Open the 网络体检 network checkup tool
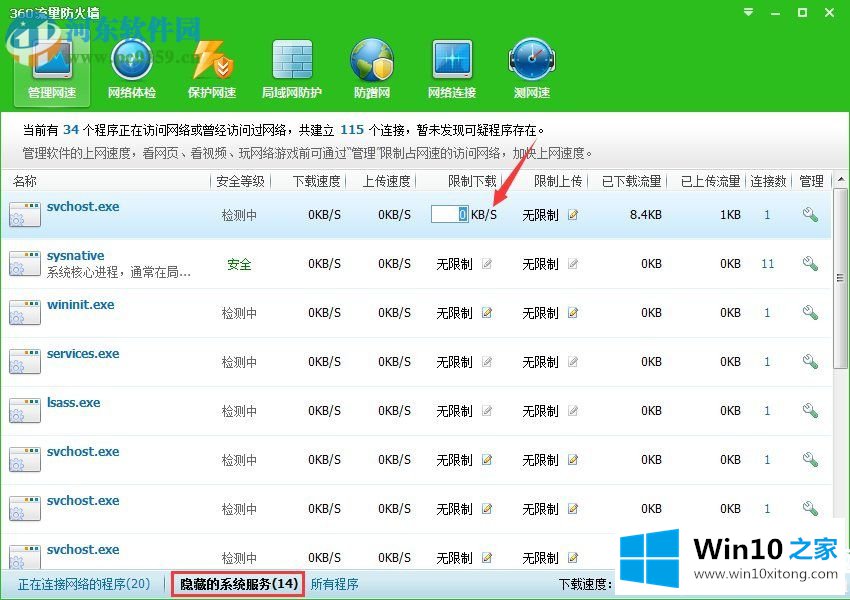Screen dimensions: 850x600 pos(132,69)
